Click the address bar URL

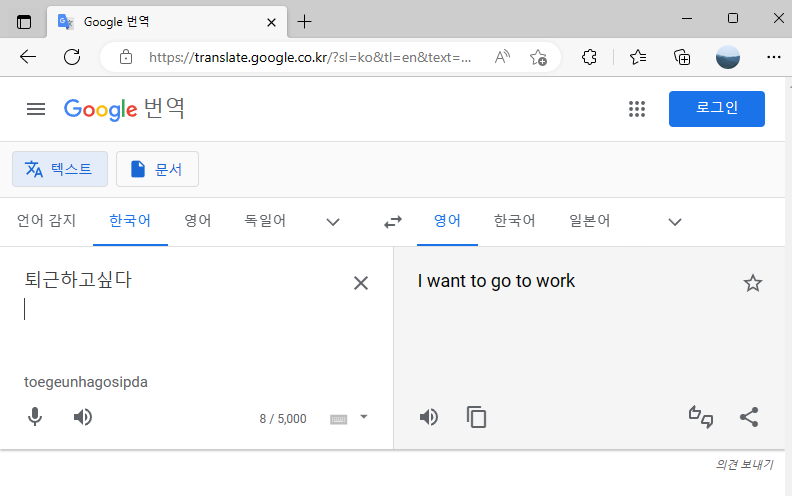tap(310, 58)
